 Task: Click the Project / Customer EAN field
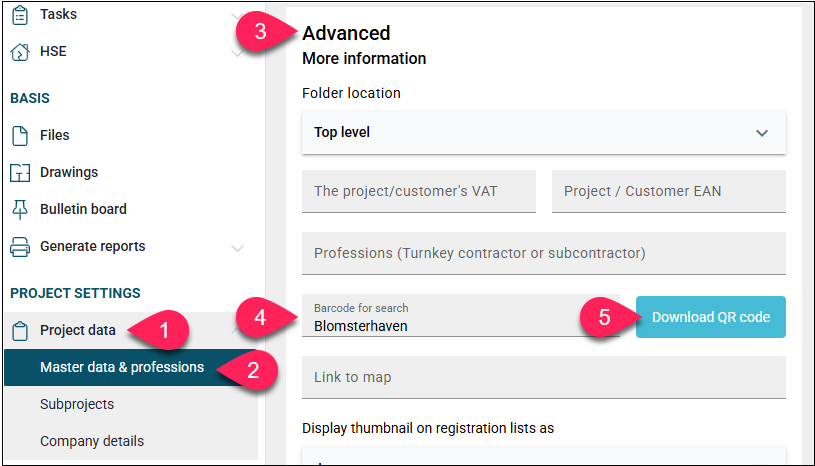(669, 191)
